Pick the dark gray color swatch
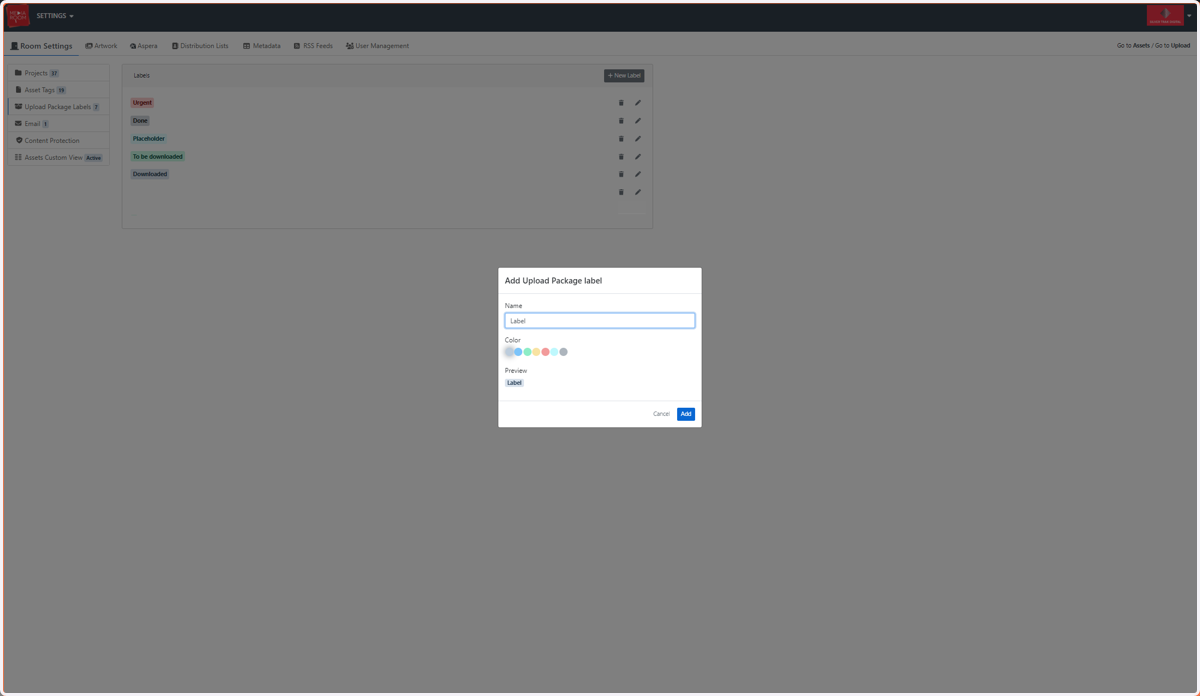1200x696 pixels. [x=563, y=352]
